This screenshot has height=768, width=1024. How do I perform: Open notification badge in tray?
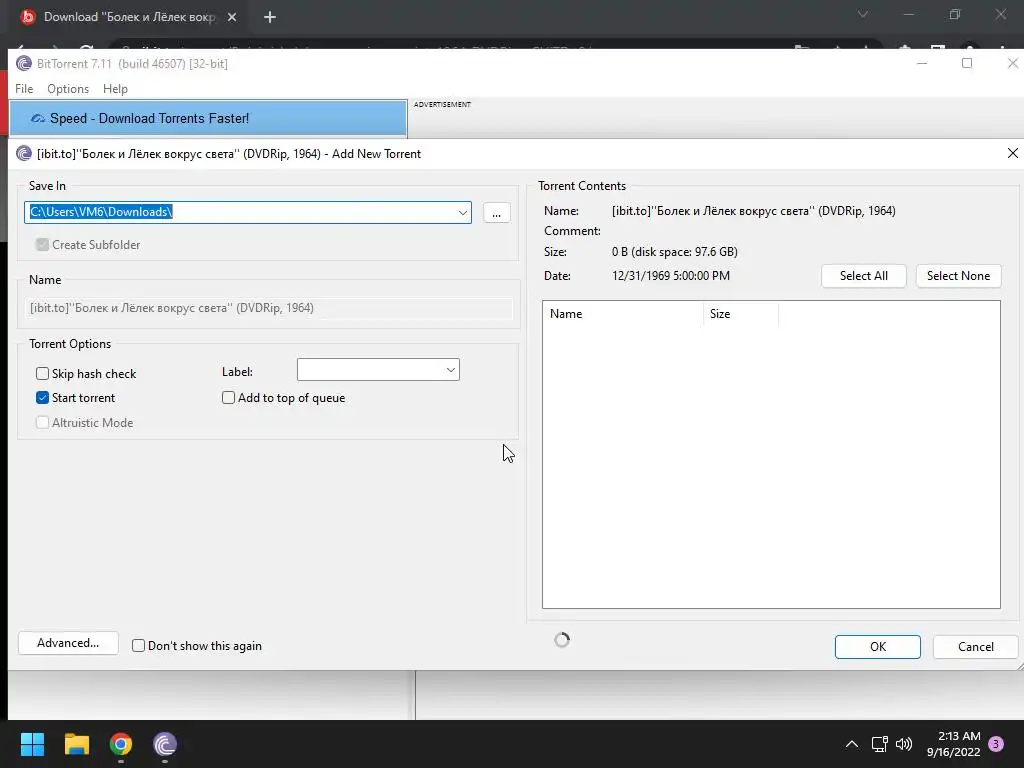996,744
